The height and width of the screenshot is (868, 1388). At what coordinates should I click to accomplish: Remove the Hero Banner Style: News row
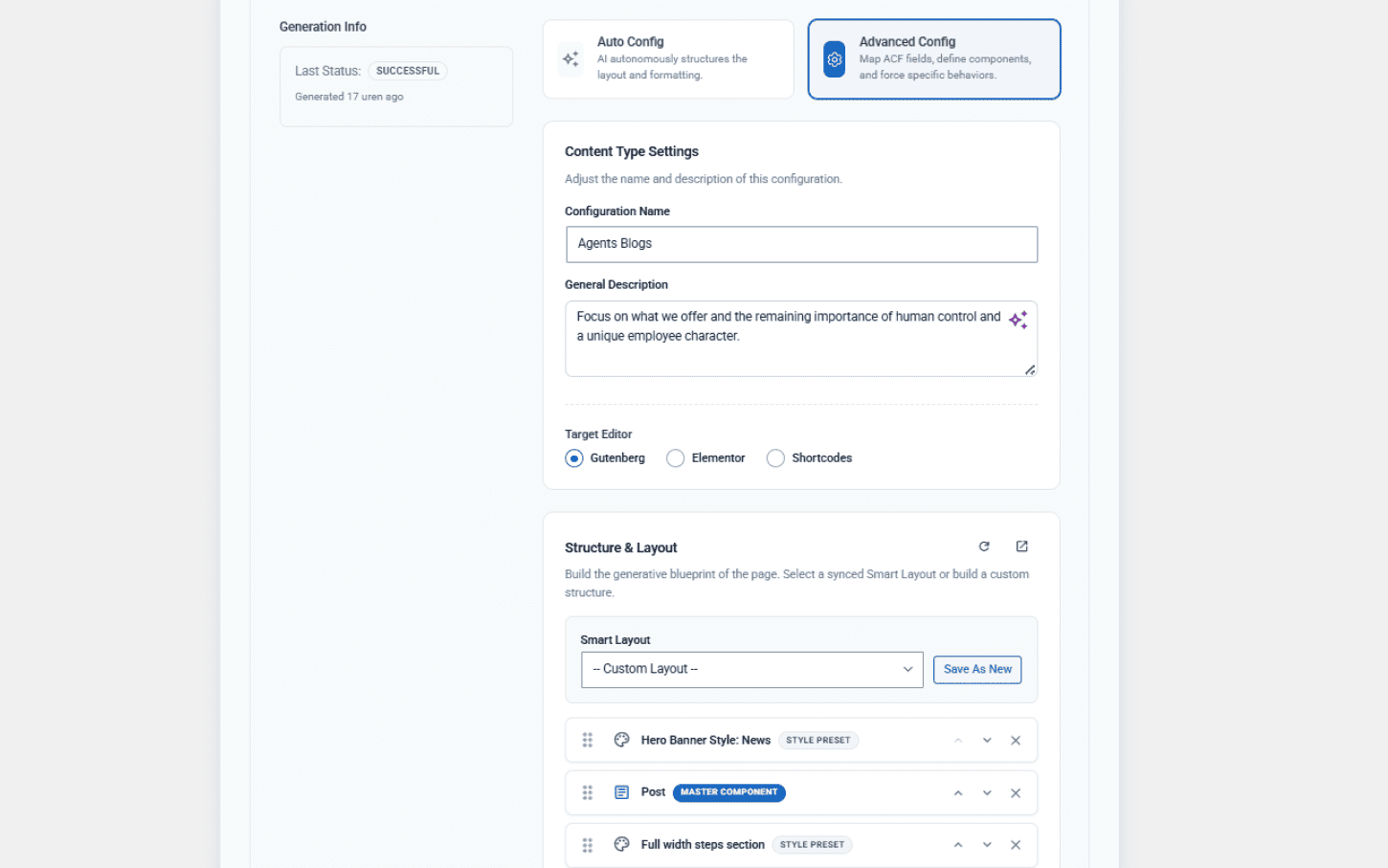click(1016, 741)
